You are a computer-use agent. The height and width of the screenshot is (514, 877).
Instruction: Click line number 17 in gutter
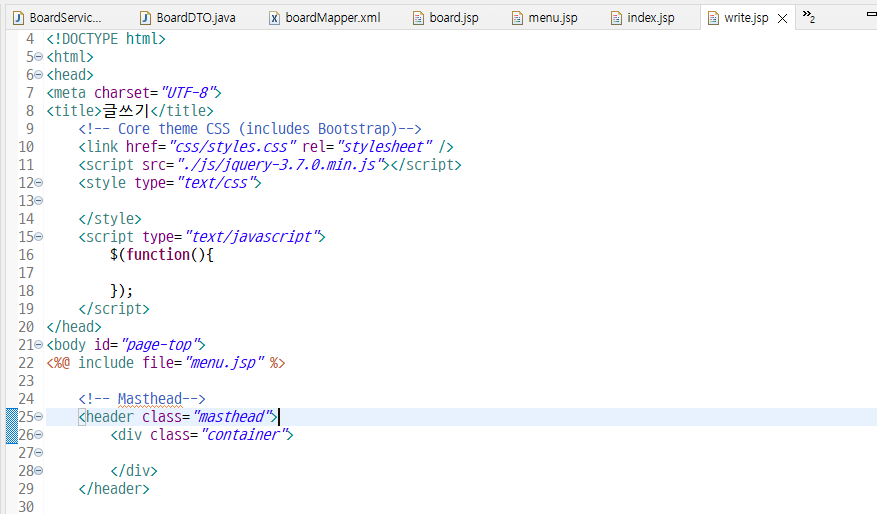pyautogui.click(x=26, y=272)
